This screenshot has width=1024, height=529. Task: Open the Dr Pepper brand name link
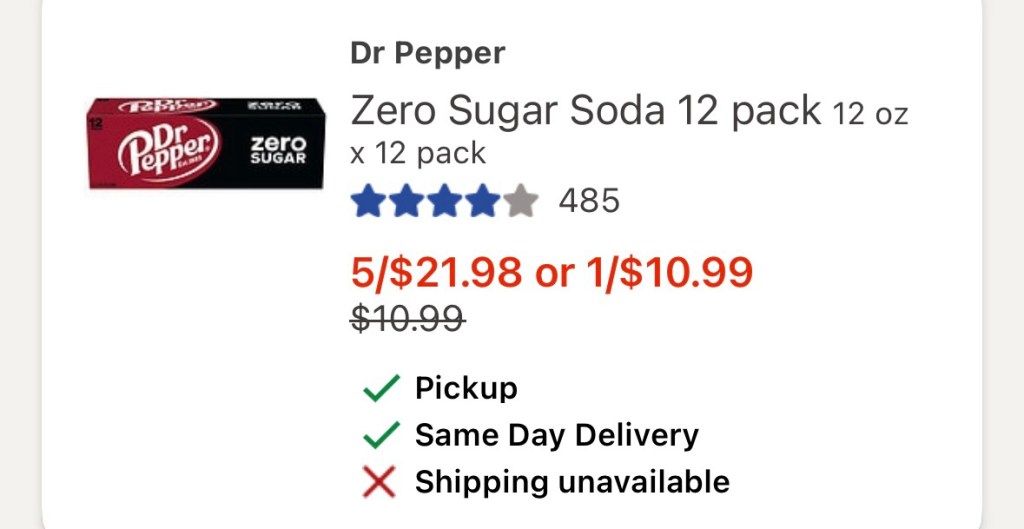click(427, 53)
